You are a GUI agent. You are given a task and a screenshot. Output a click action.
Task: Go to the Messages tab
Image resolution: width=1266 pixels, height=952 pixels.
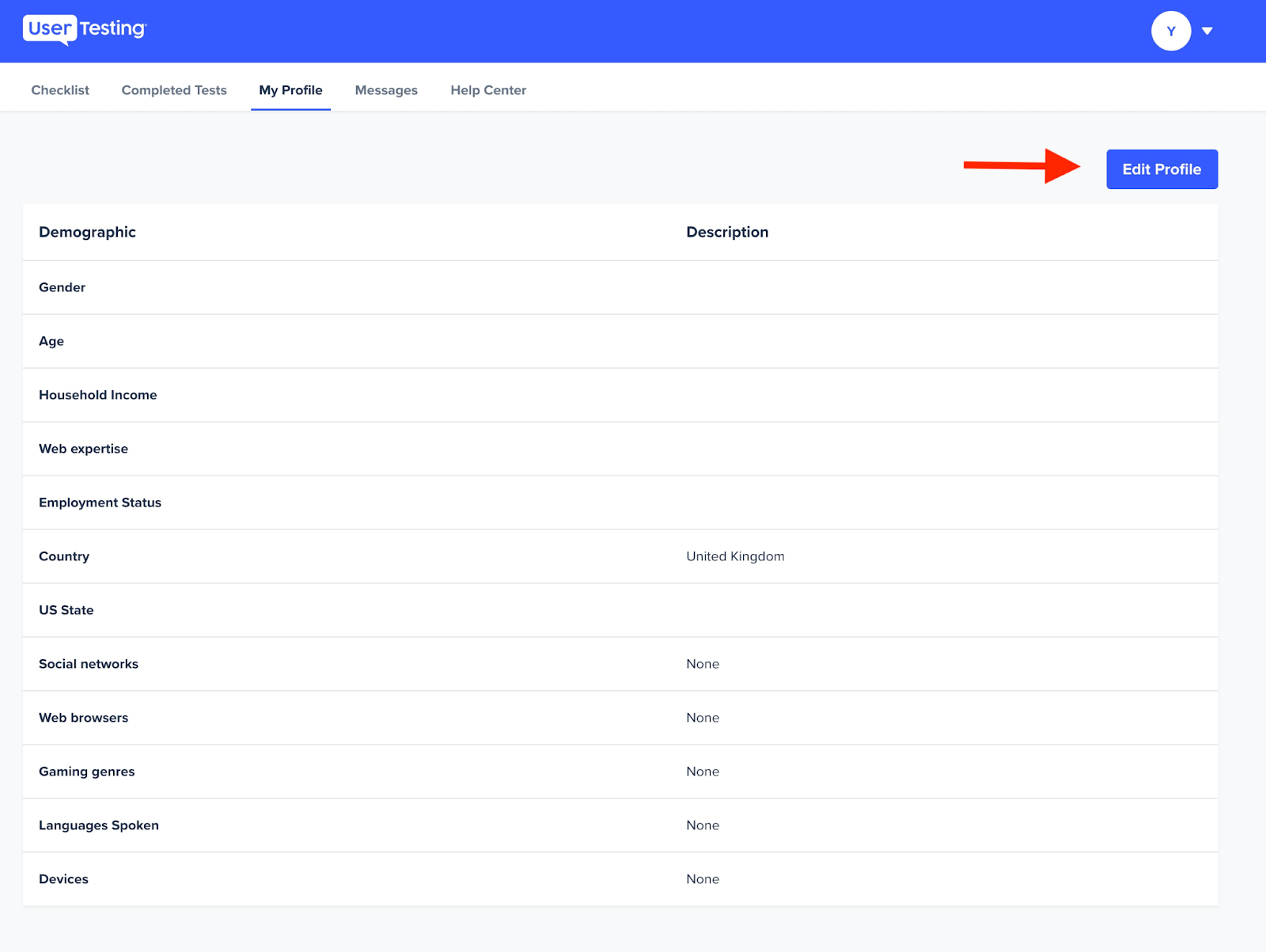pyautogui.click(x=386, y=90)
